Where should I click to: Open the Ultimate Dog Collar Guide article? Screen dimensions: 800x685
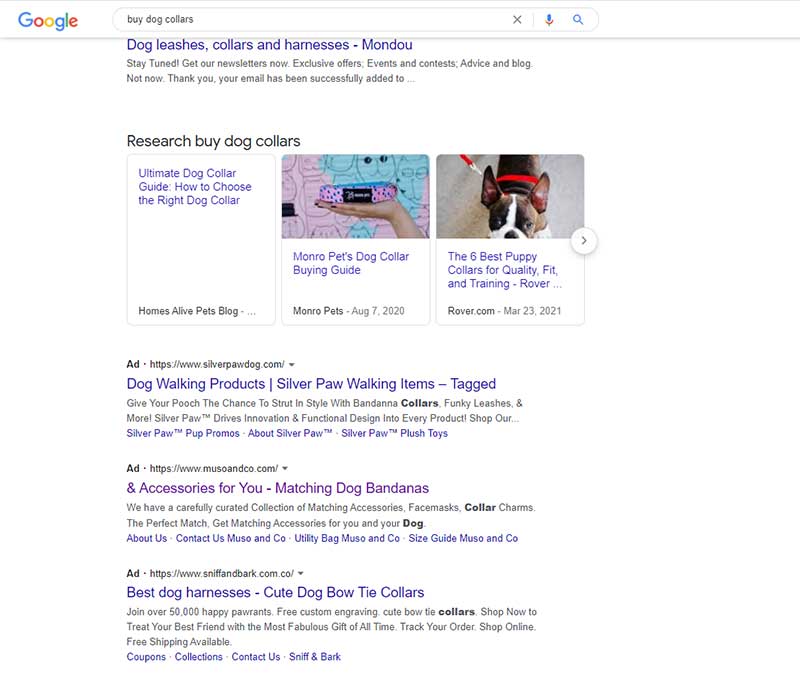[194, 186]
